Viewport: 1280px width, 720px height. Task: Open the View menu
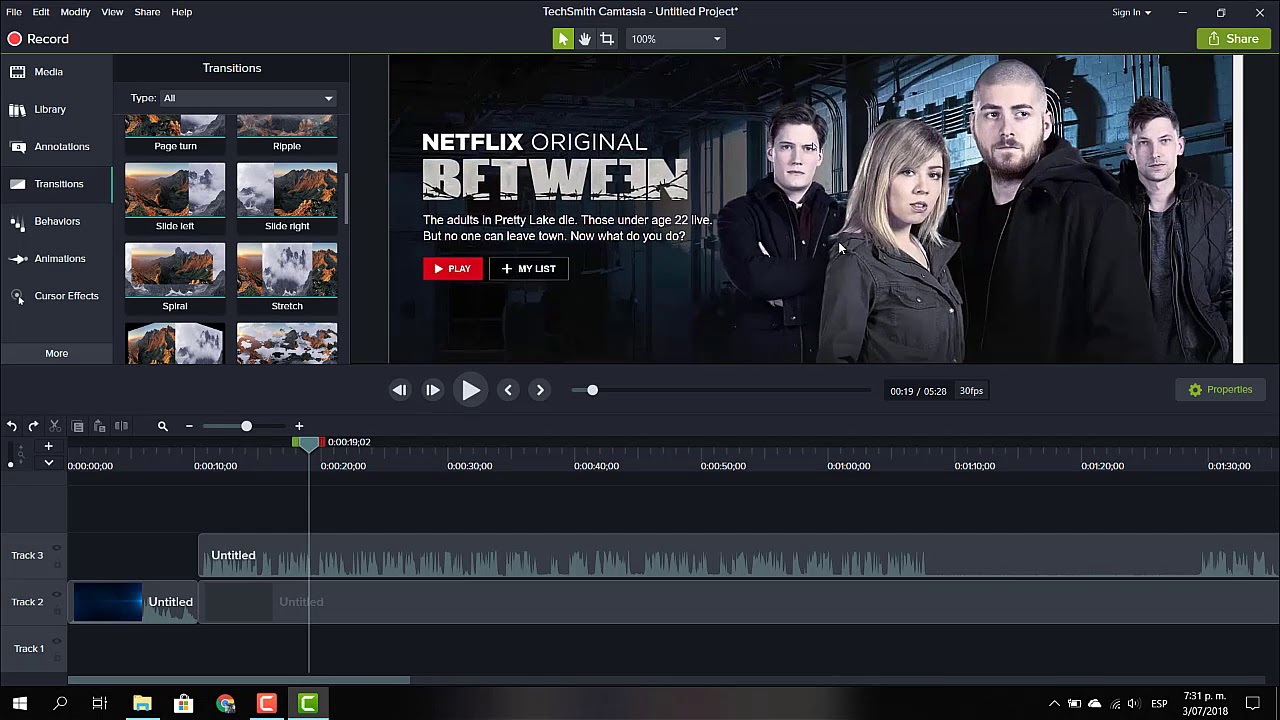tap(112, 12)
